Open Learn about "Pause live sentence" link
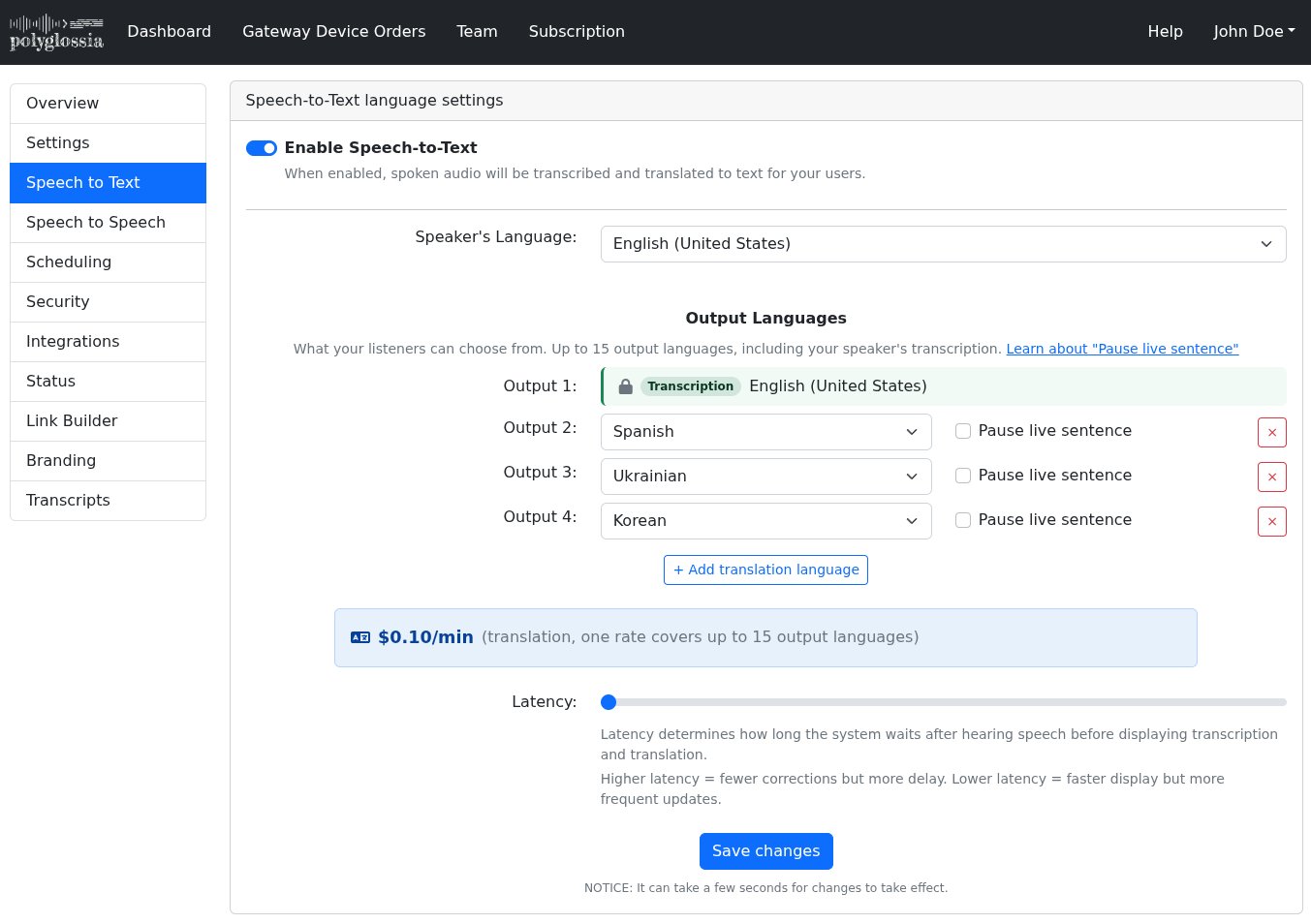 (1122, 349)
